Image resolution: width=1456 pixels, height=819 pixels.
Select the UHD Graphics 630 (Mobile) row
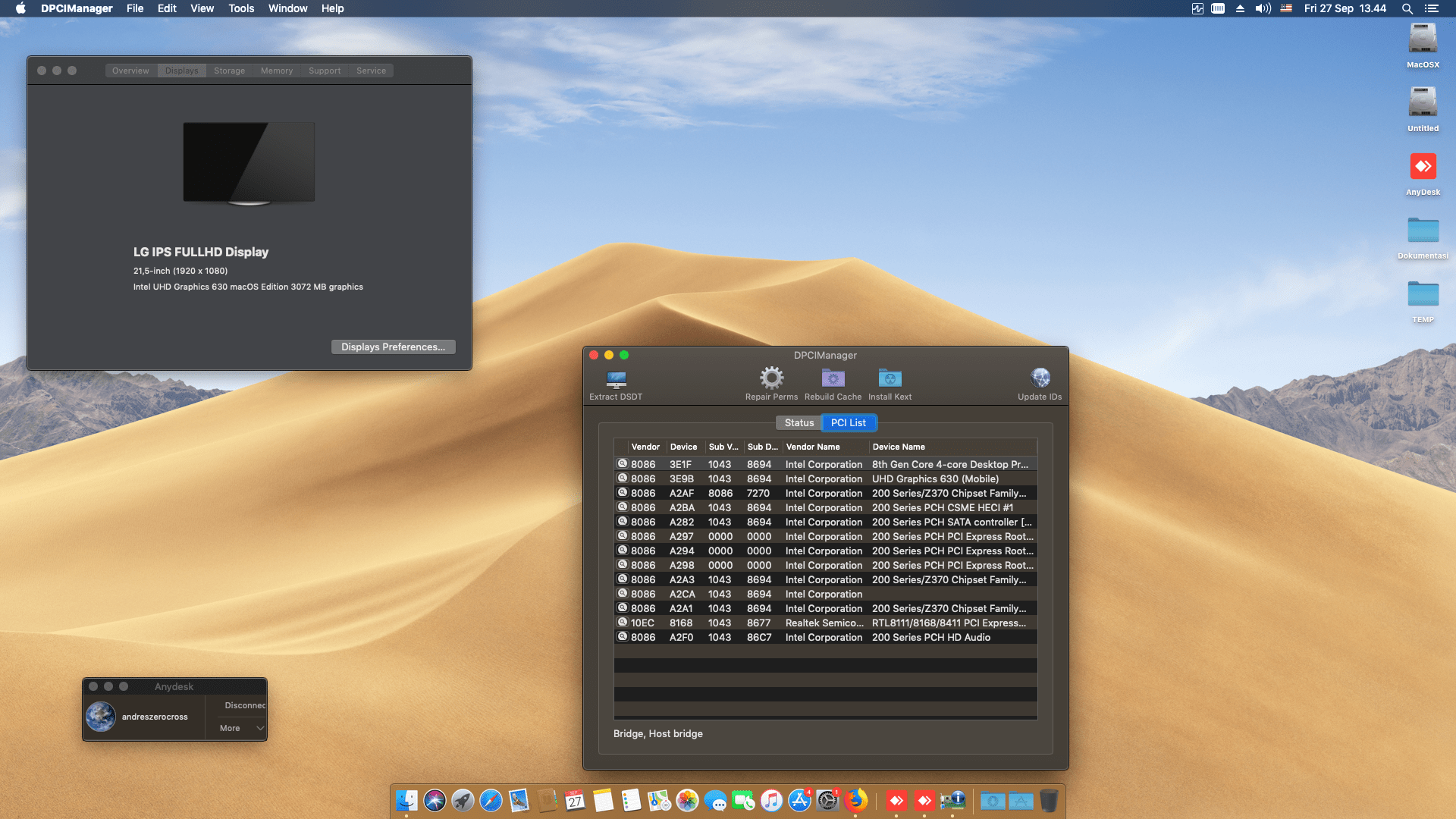(825, 479)
